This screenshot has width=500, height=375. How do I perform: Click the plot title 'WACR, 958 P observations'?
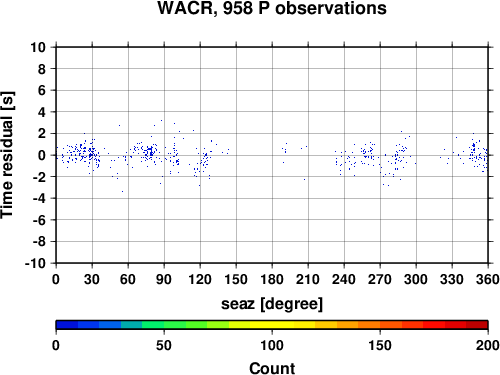pyautogui.click(x=272, y=8)
